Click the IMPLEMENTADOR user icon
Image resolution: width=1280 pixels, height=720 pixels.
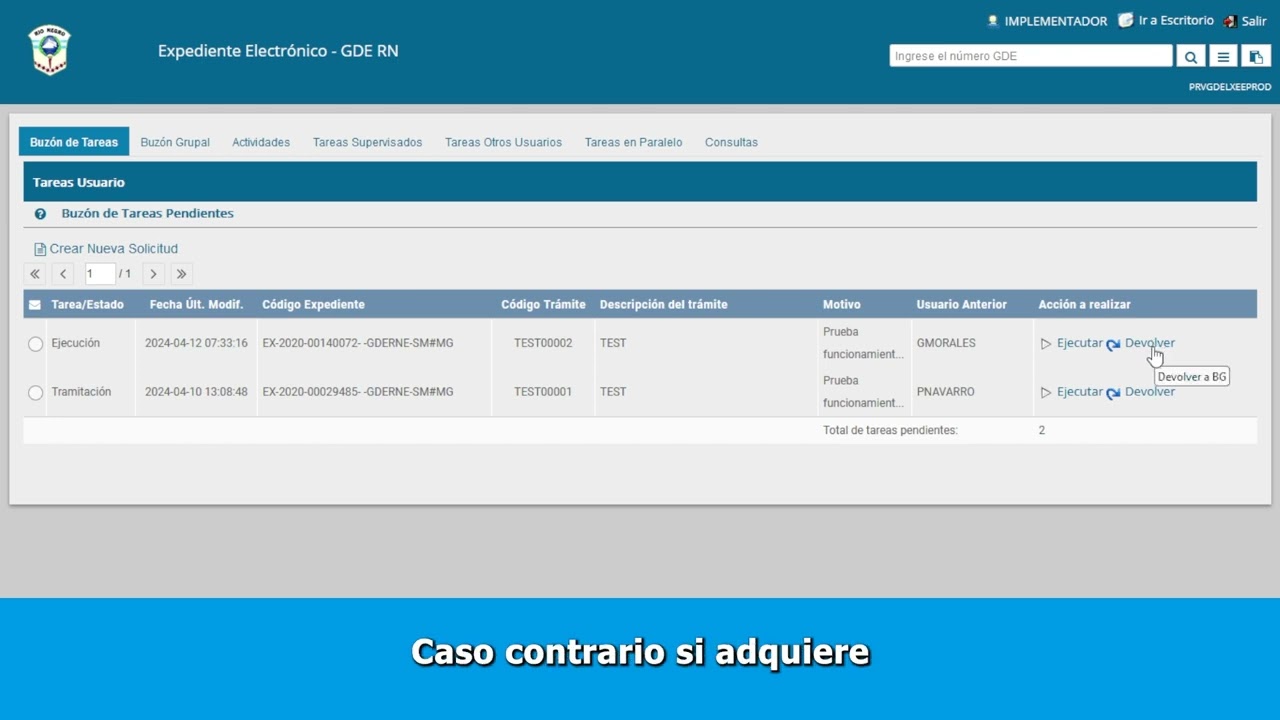(993, 21)
